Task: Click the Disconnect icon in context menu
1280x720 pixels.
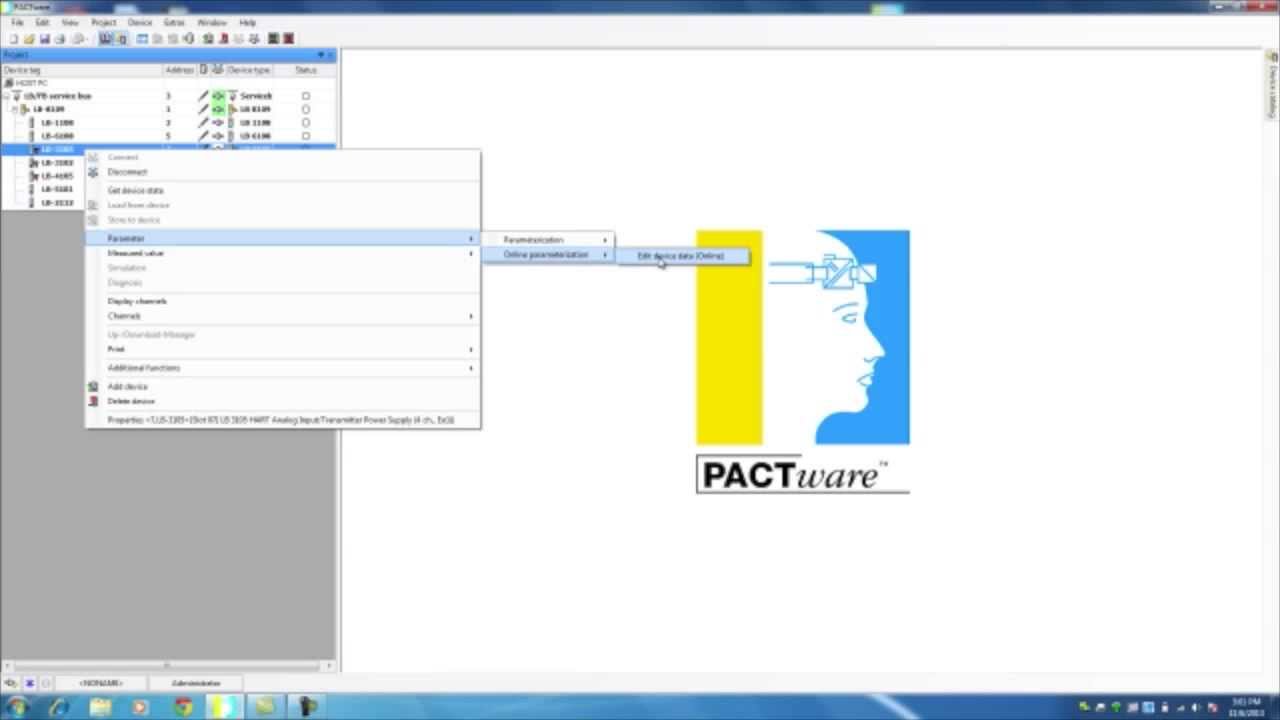Action: [94, 172]
